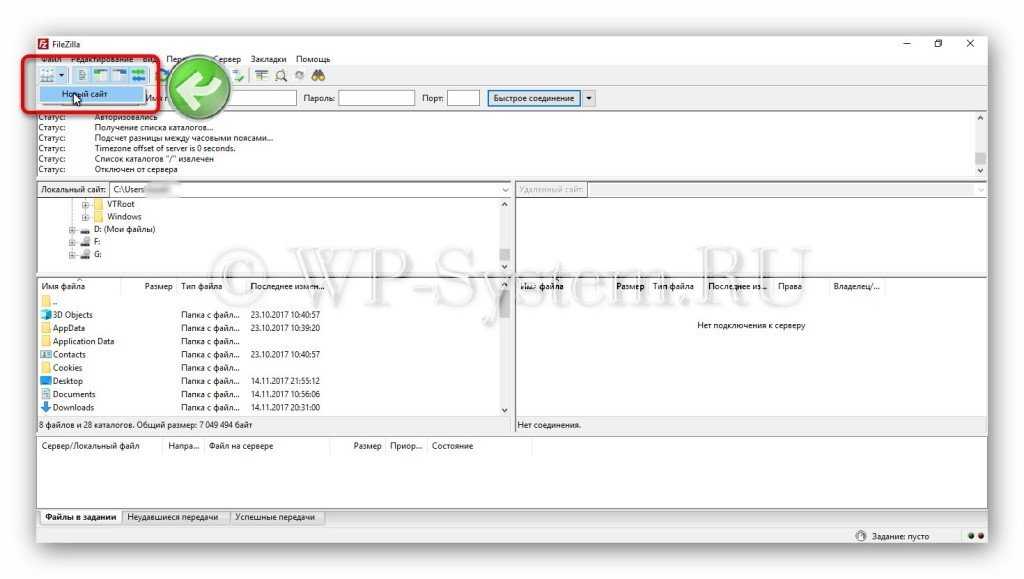Select the 3D Objects folder
This screenshot has height=579, width=1024.
click(x=72, y=315)
